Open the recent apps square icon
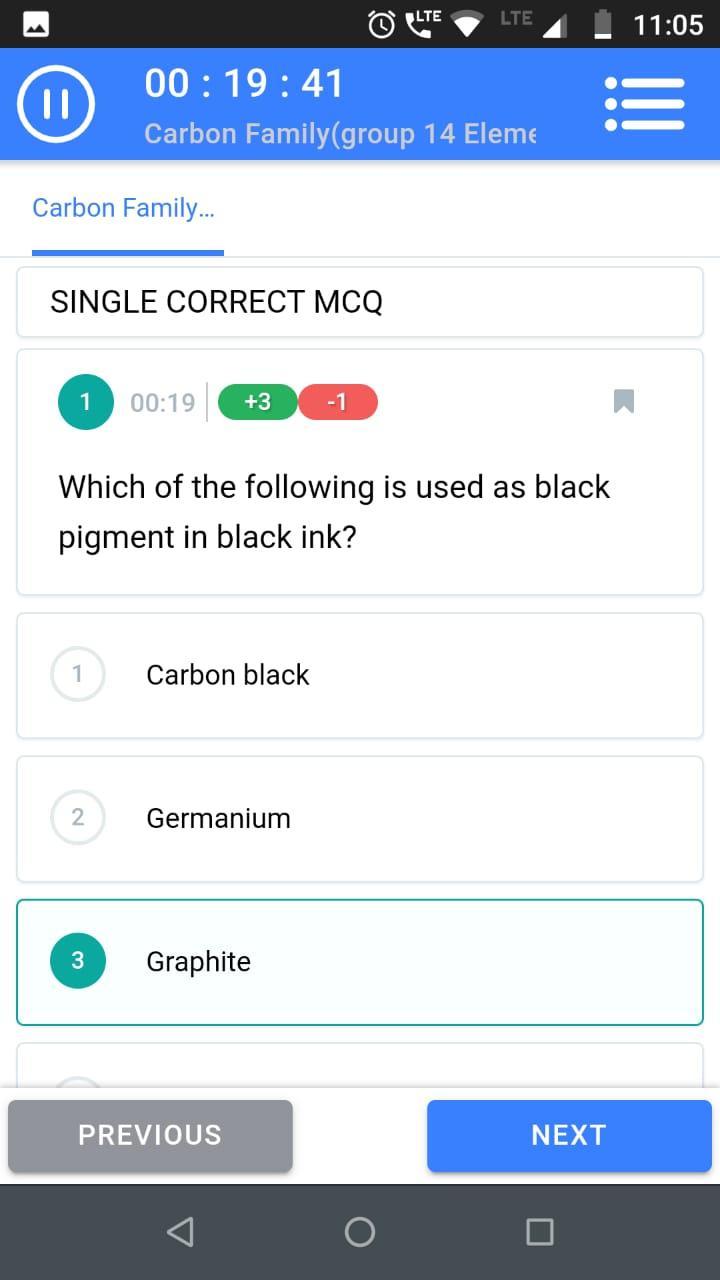The height and width of the screenshot is (1280, 720). 540,1231
